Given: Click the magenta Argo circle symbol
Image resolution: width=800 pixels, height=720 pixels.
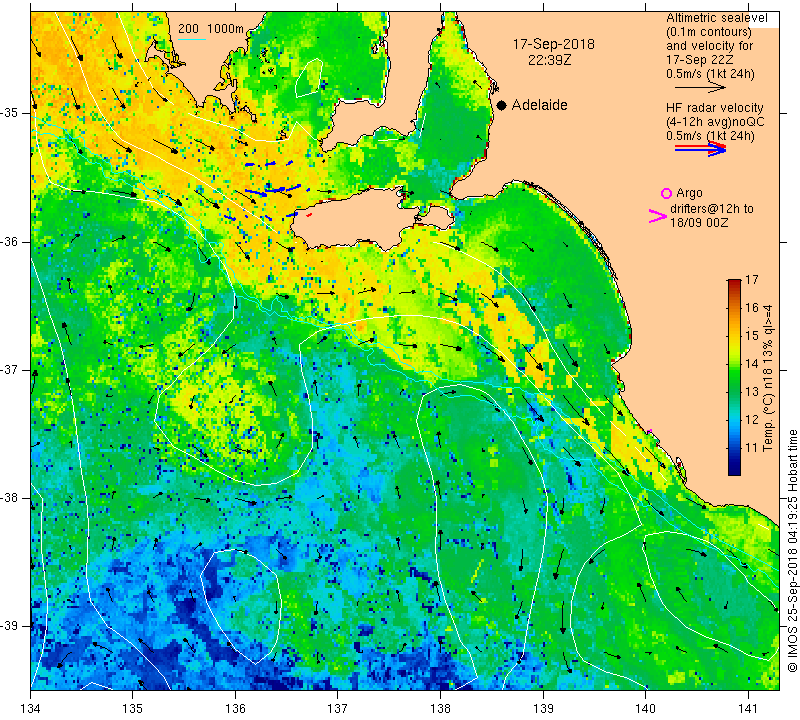Looking at the screenshot, I should coord(666,193).
